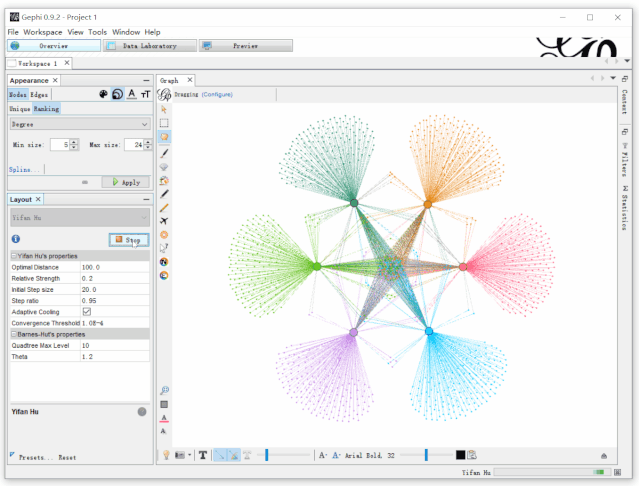Adjust the edge weight scale slider
This screenshot has height=486, width=639.
[x=267, y=455]
